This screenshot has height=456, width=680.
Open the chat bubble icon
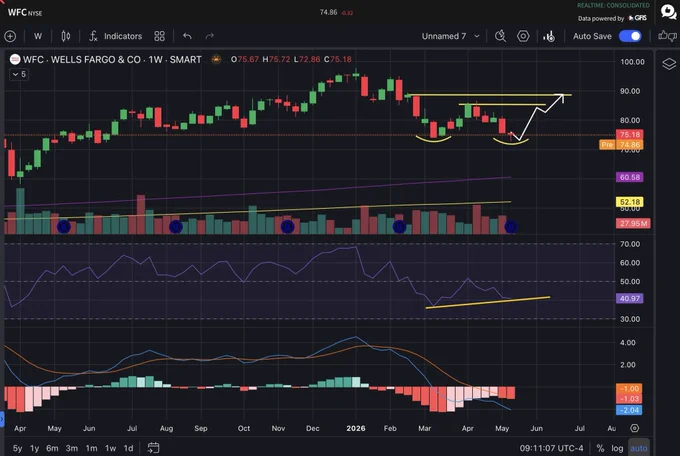click(x=668, y=11)
